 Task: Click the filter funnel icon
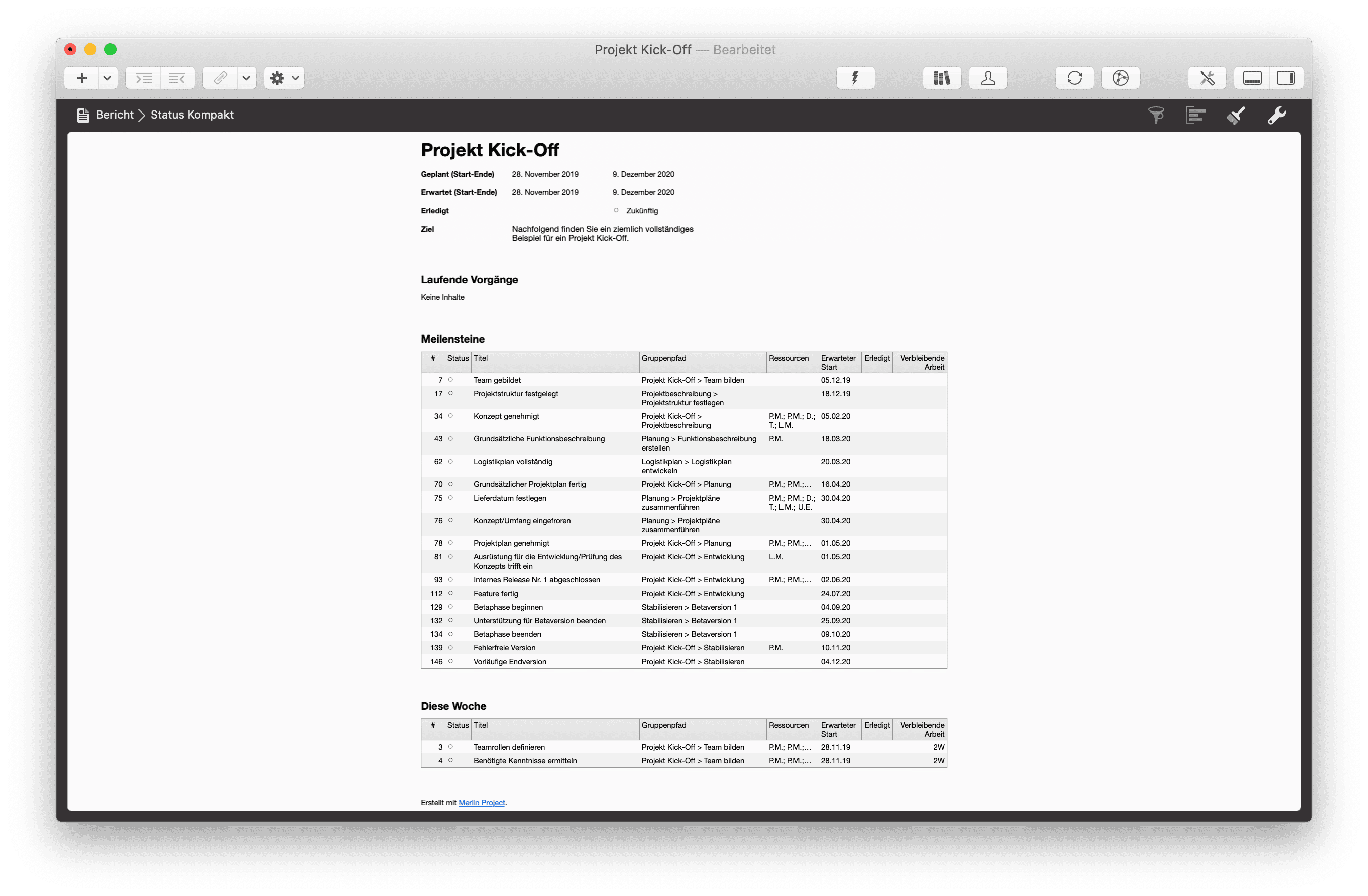click(1156, 115)
